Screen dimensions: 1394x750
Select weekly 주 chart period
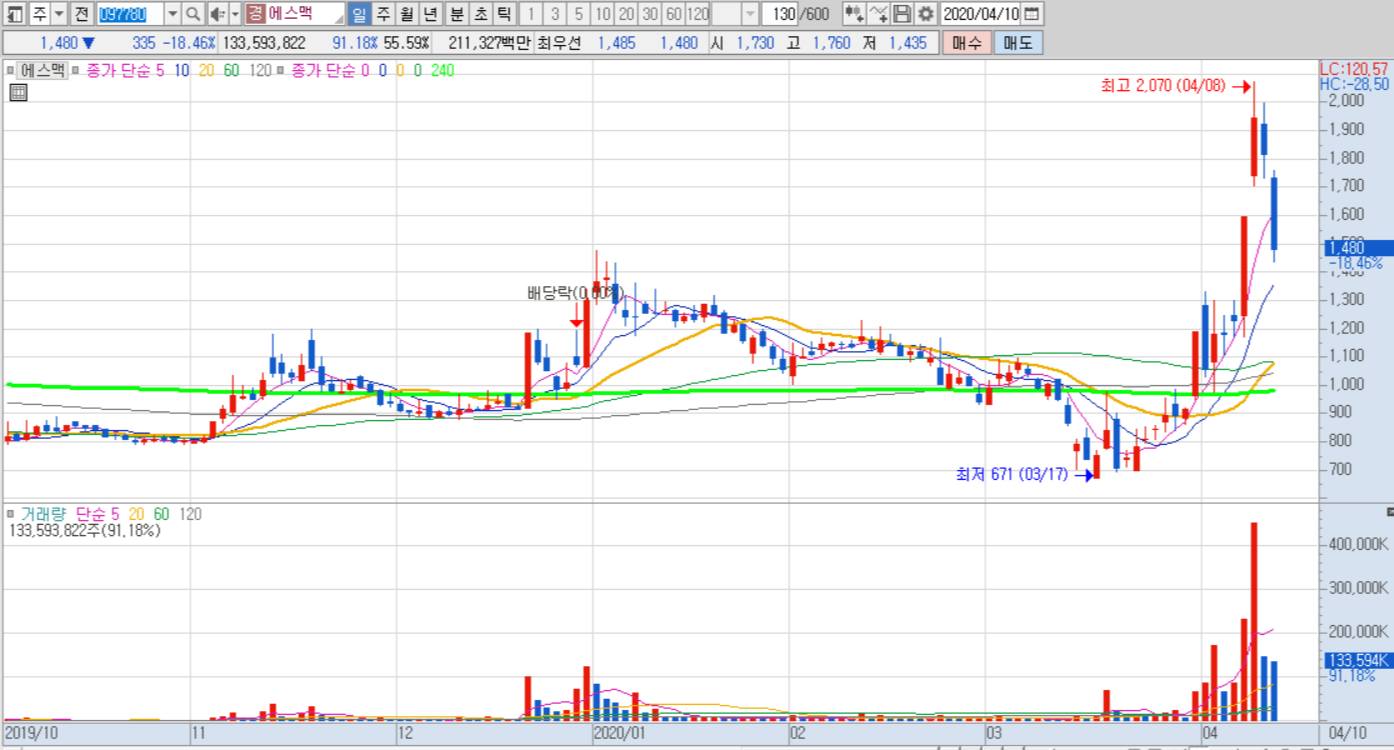[x=383, y=14]
